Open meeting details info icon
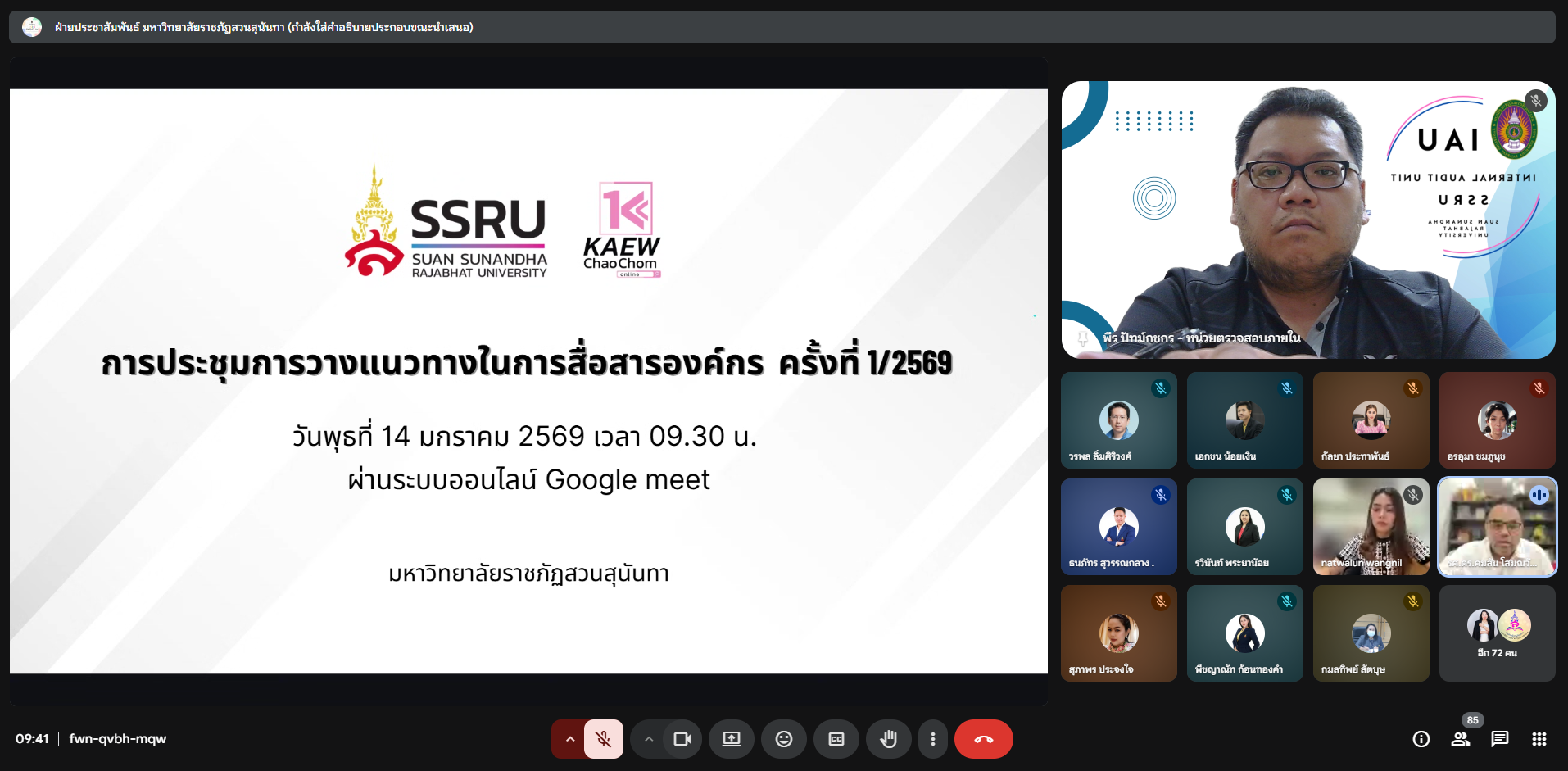1568x771 pixels. [1421, 739]
